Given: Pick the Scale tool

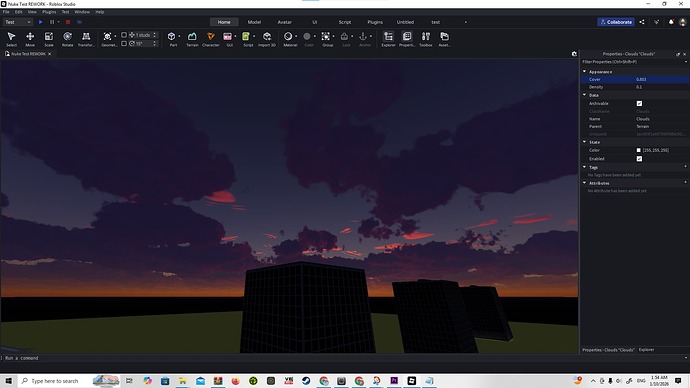Looking at the screenshot, I should (49, 39).
